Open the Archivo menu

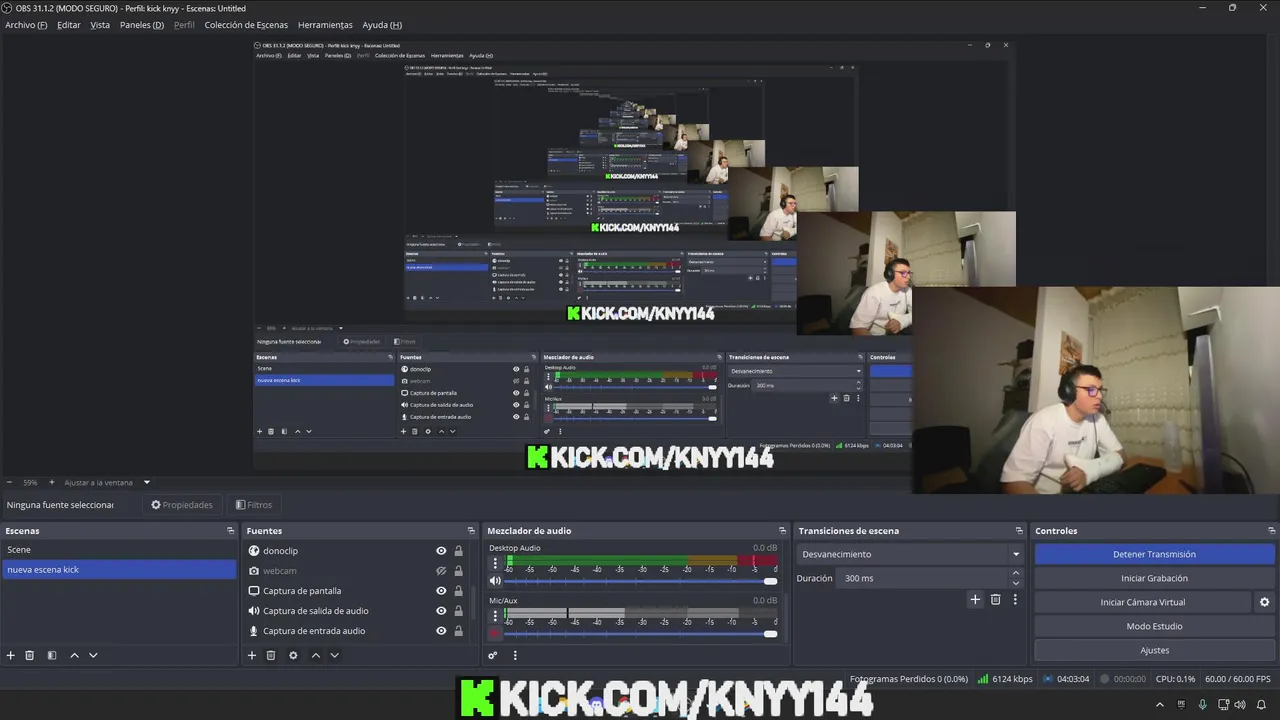pyautogui.click(x=26, y=25)
